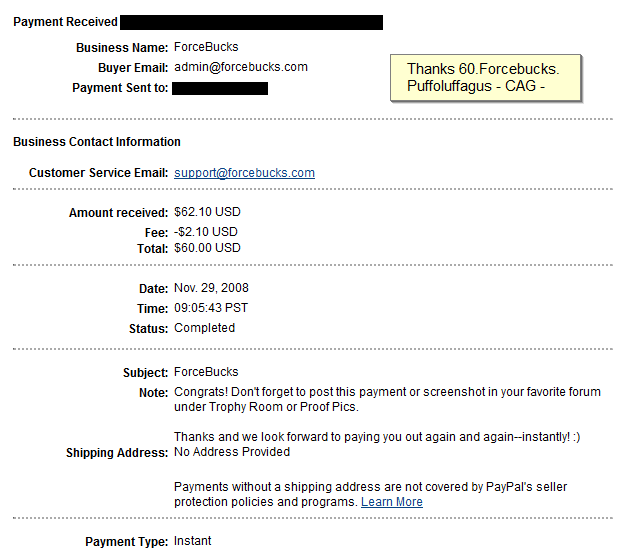
Task: Click the Payment Received heading
Action: (x=65, y=22)
